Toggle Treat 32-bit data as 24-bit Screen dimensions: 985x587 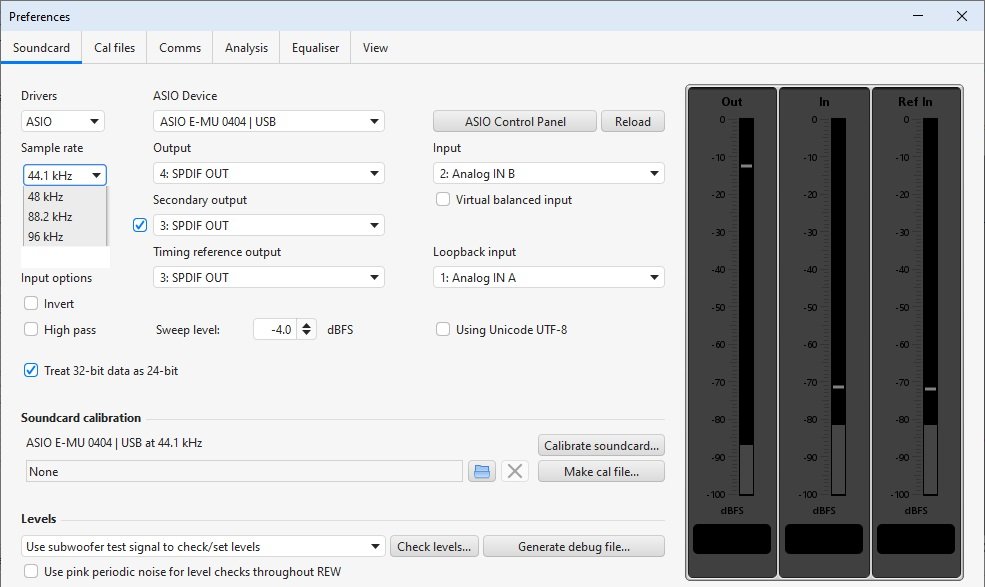[x=31, y=370]
